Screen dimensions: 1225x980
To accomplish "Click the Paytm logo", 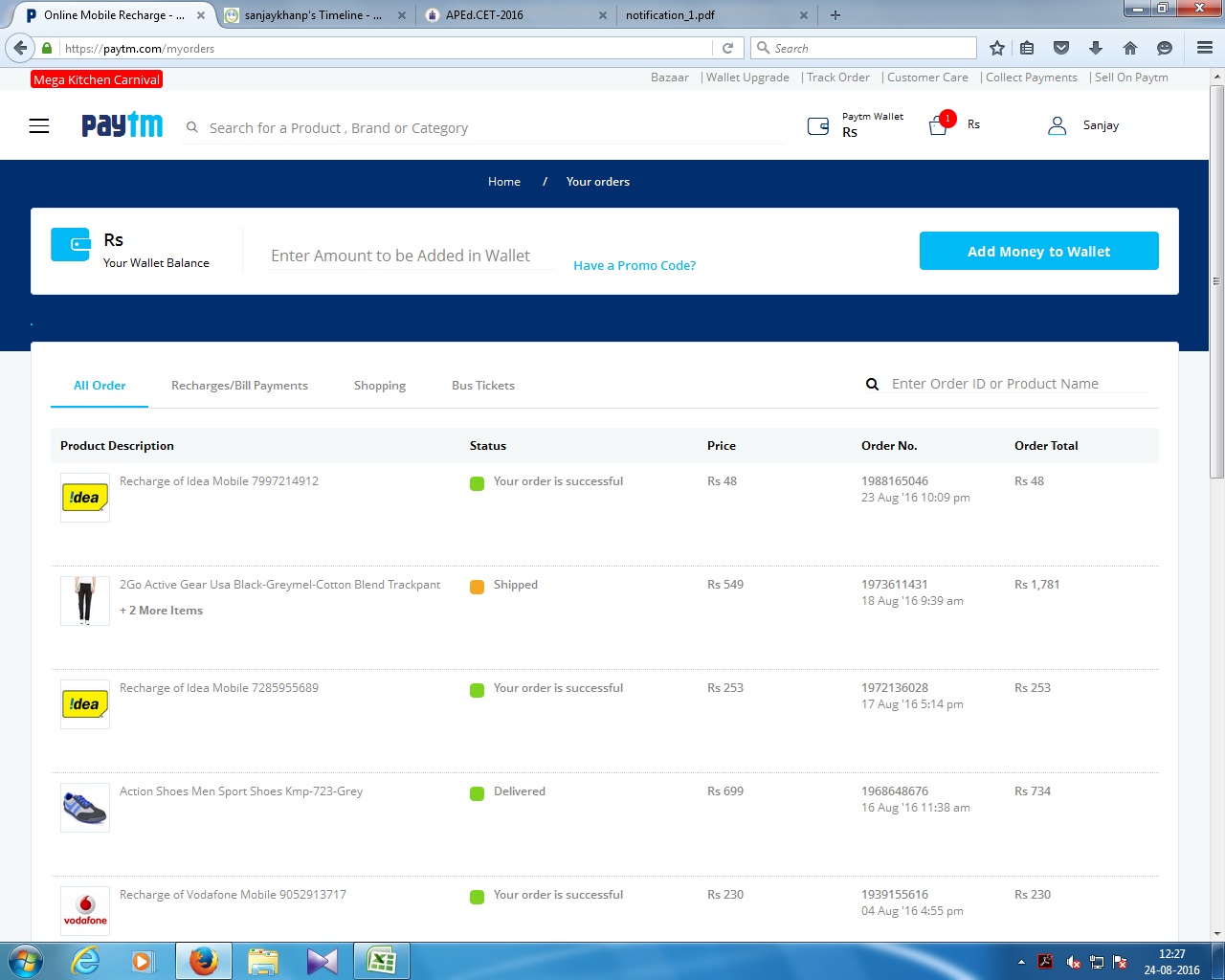I will click(x=122, y=125).
